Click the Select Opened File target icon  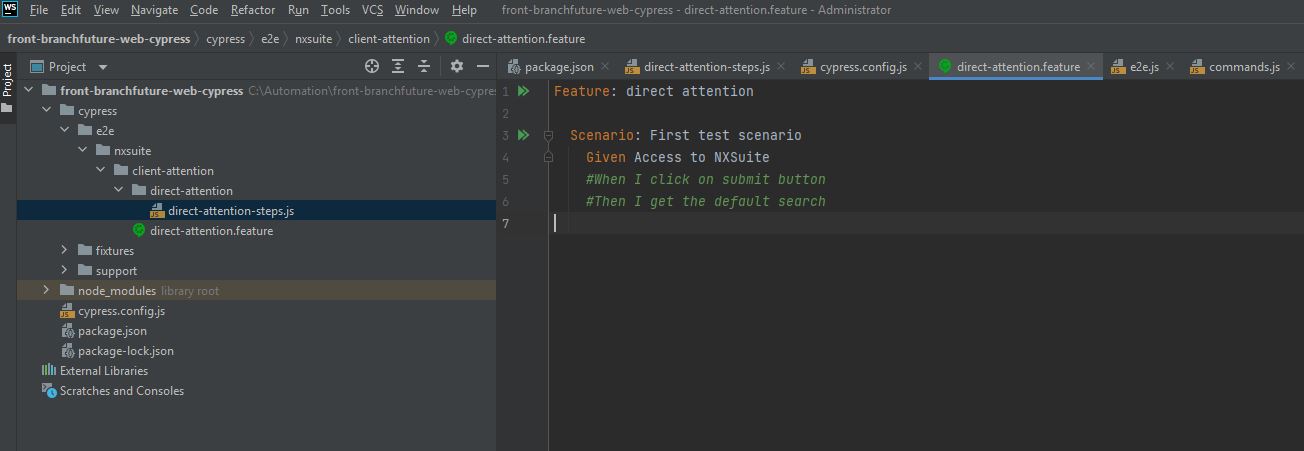372,66
